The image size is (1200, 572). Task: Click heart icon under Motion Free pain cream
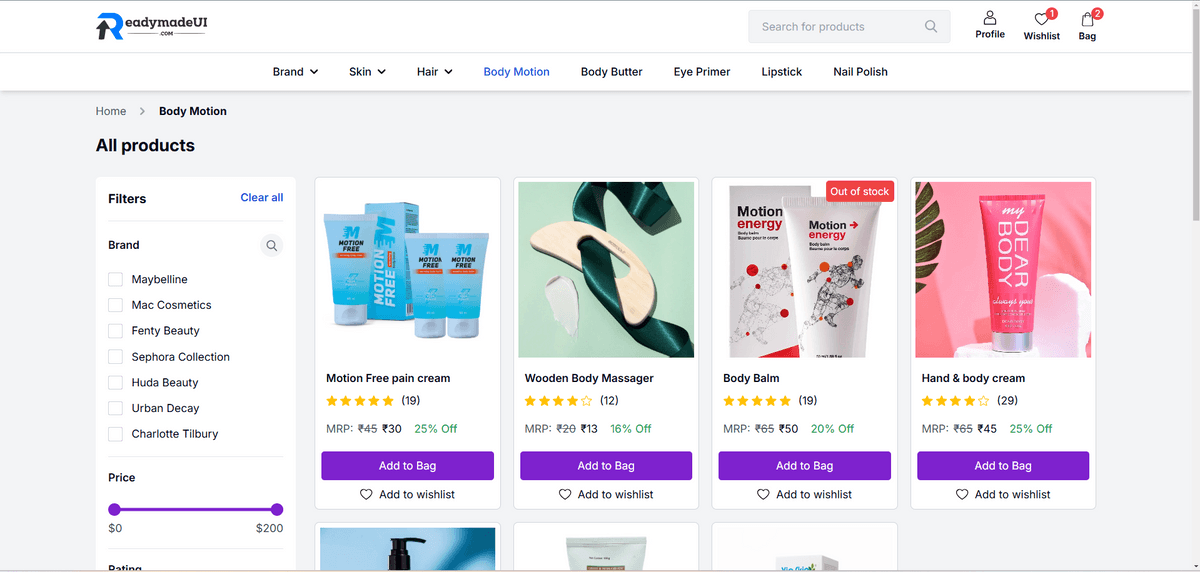click(366, 494)
